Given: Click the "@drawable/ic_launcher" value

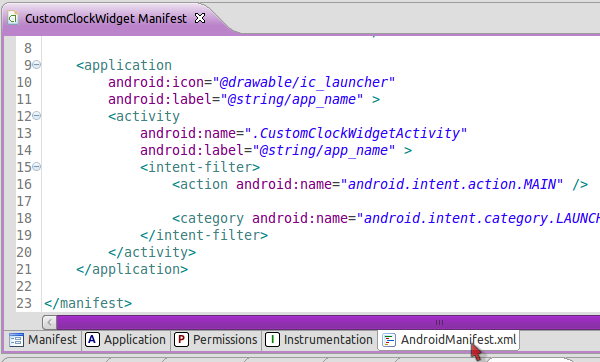Looking at the screenshot, I should pyautogui.click(x=303, y=82).
